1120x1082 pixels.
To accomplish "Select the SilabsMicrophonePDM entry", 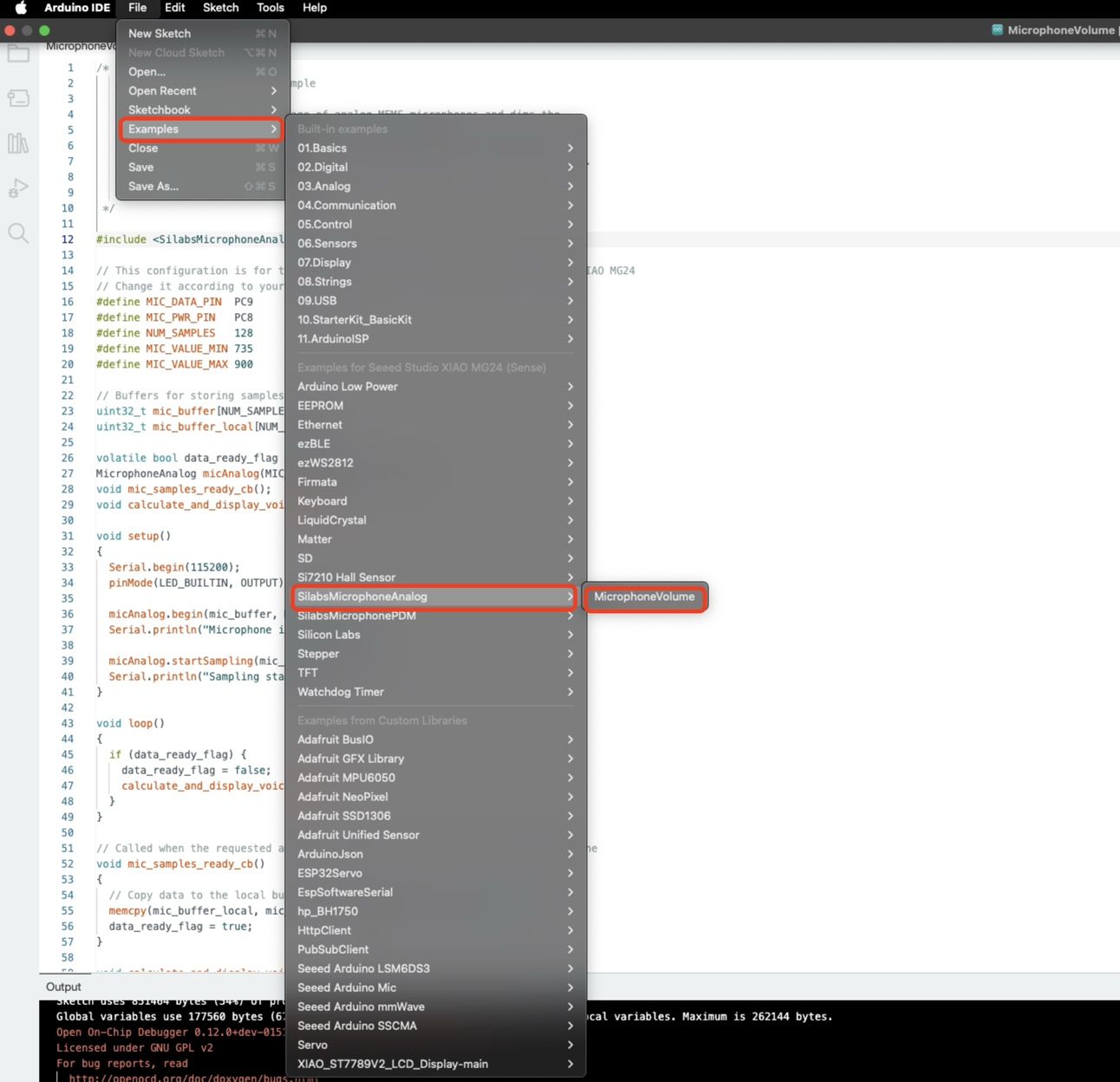I will pos(435,616).
